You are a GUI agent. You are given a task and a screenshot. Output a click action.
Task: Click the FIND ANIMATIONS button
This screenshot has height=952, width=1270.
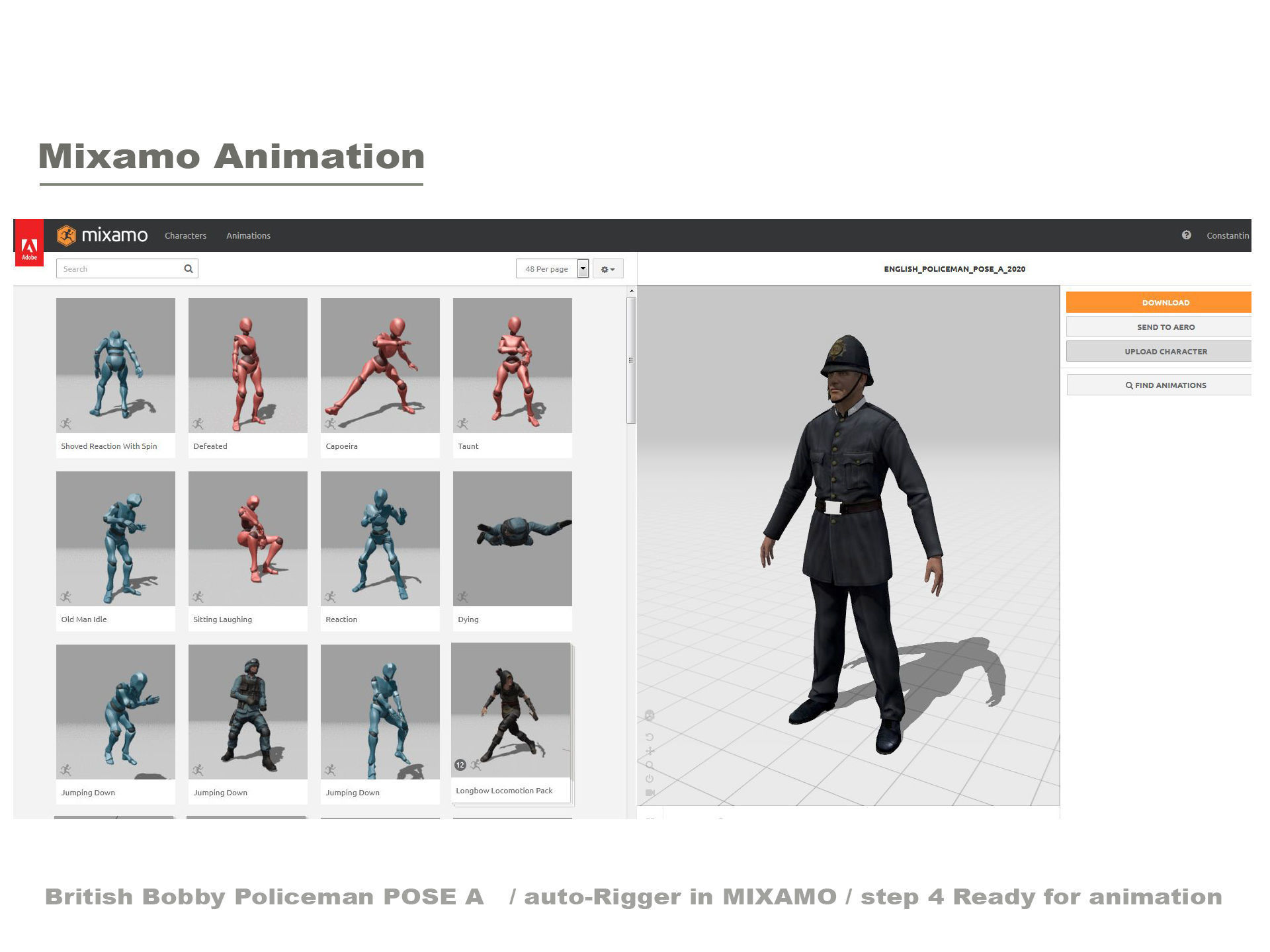click(1158, 385)
